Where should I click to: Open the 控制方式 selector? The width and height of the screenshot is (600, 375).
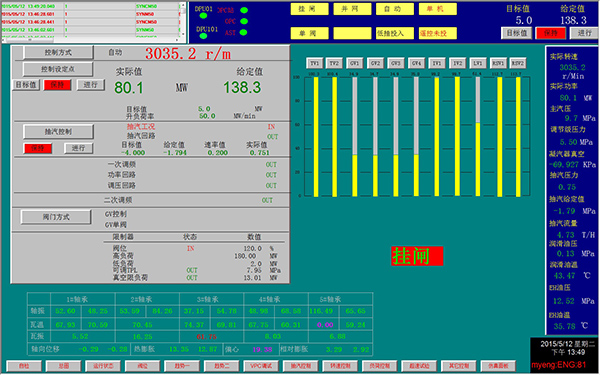pyautogui.click(x=58, y=52)
